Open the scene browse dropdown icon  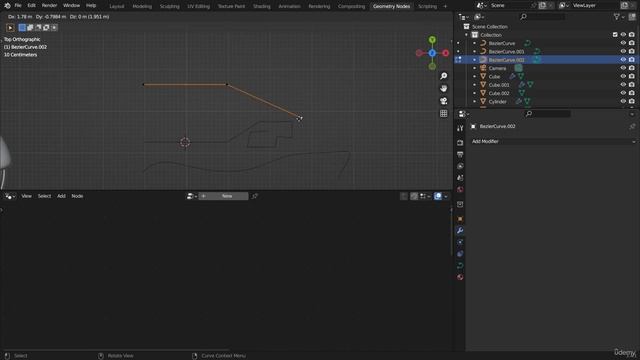pos(482,6)
